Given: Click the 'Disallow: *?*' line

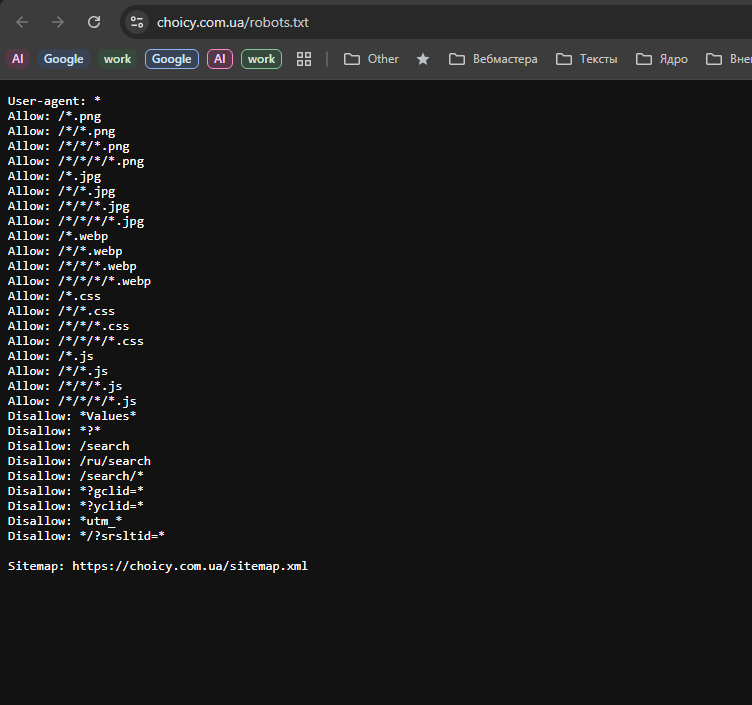Looking at the screenshot, I should click(x=54, y=431).
